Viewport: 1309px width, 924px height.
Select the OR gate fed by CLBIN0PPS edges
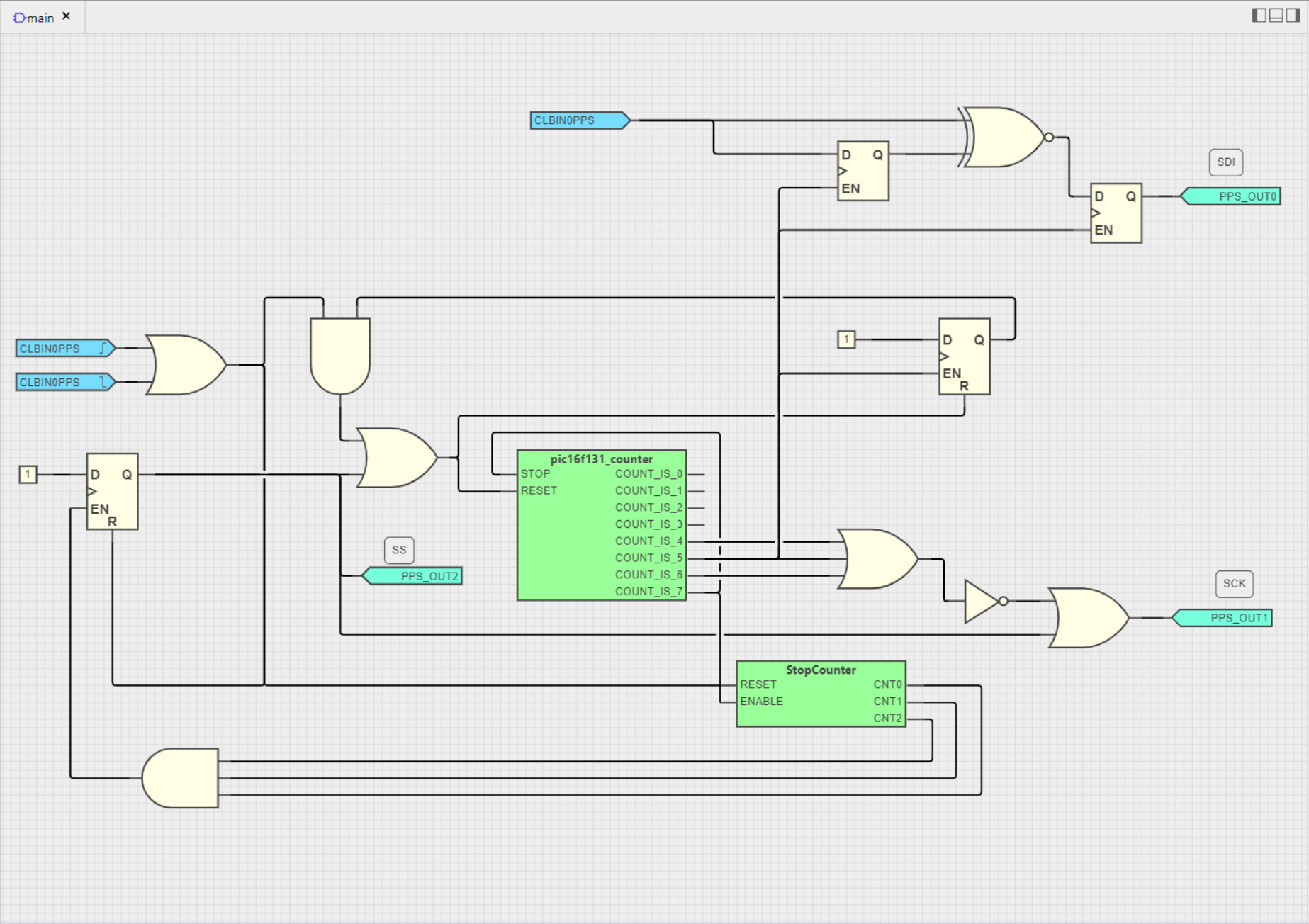point(186,365)
